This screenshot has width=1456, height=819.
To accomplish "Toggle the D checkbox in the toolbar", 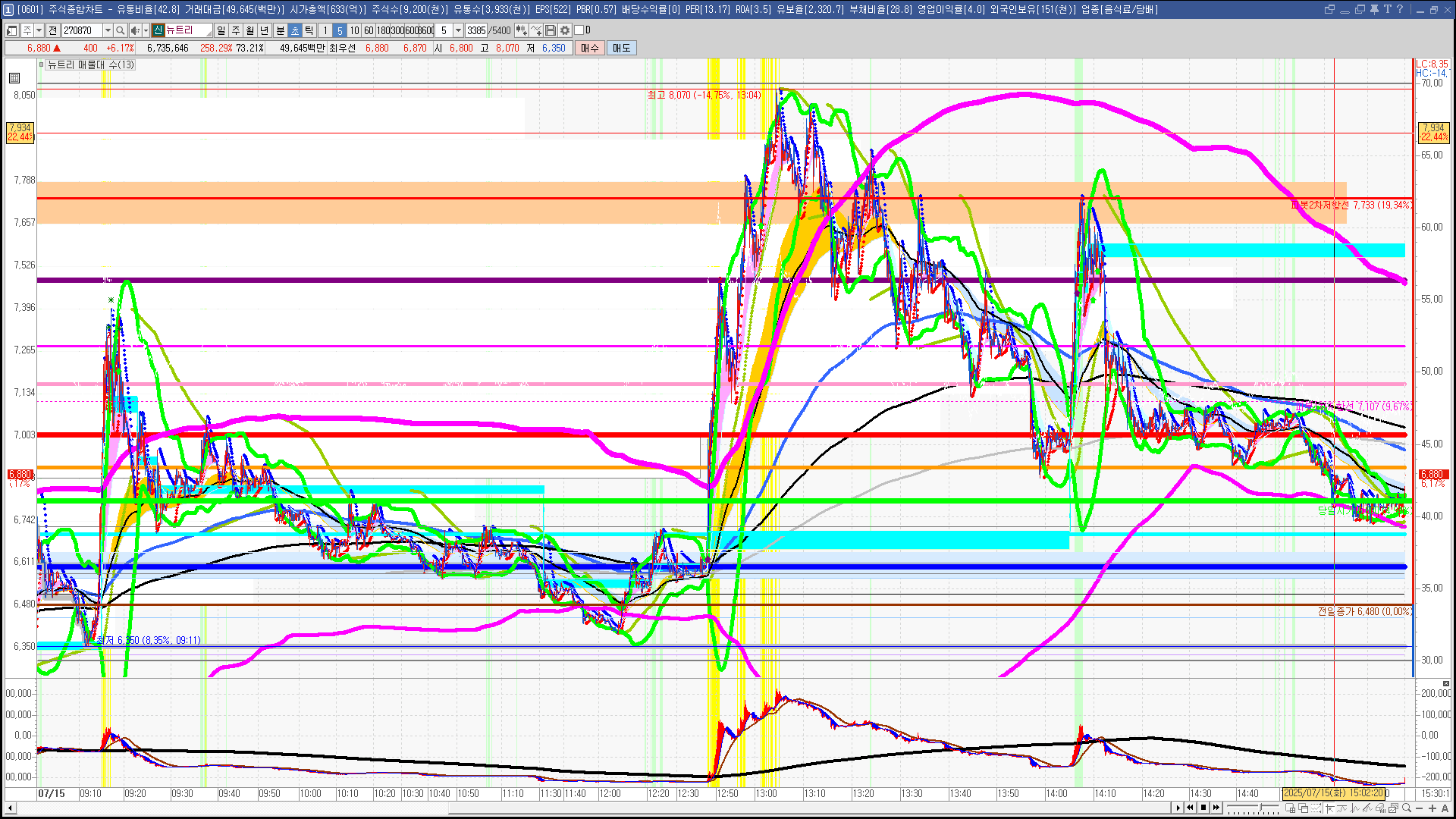I will point(579,30).
